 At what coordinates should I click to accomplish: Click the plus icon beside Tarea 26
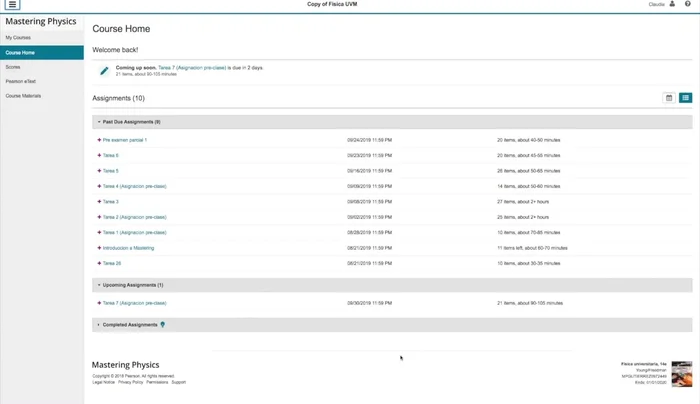coord(99,263)
